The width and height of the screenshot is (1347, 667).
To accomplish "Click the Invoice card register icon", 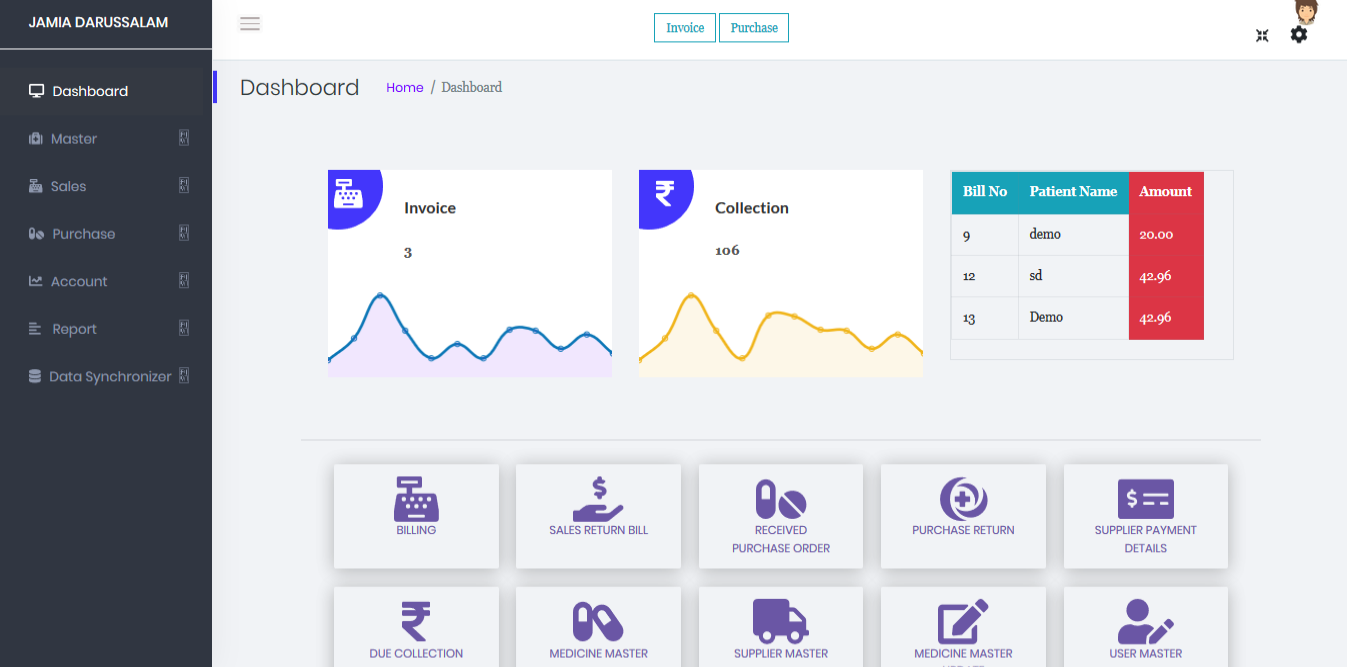I will point(348,193).
